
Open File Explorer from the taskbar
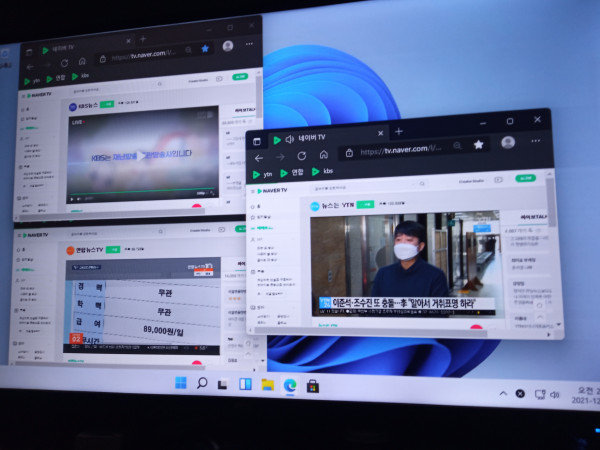(267, 385)
